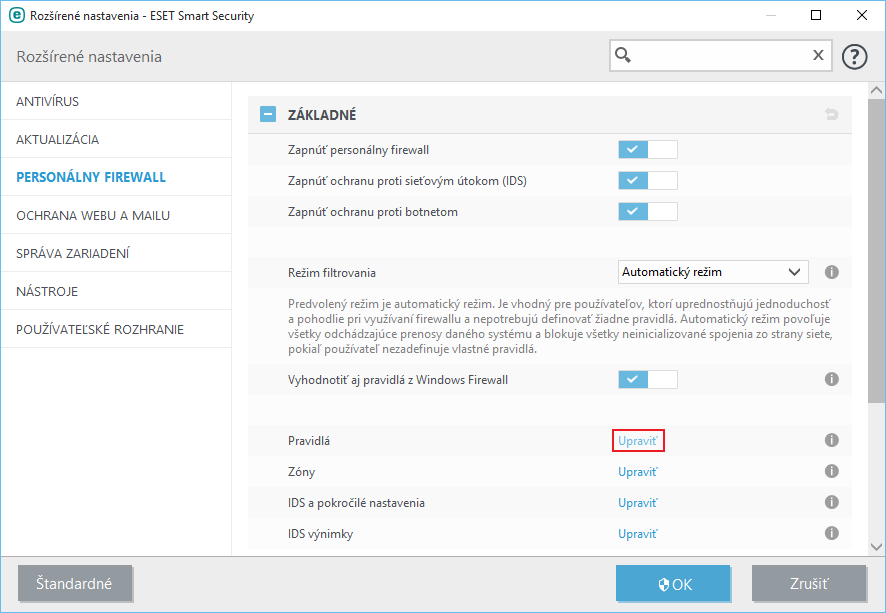Select OCHRANA WEBU A MAILU in sidebar
886x613 pixels.
point(93,216)
